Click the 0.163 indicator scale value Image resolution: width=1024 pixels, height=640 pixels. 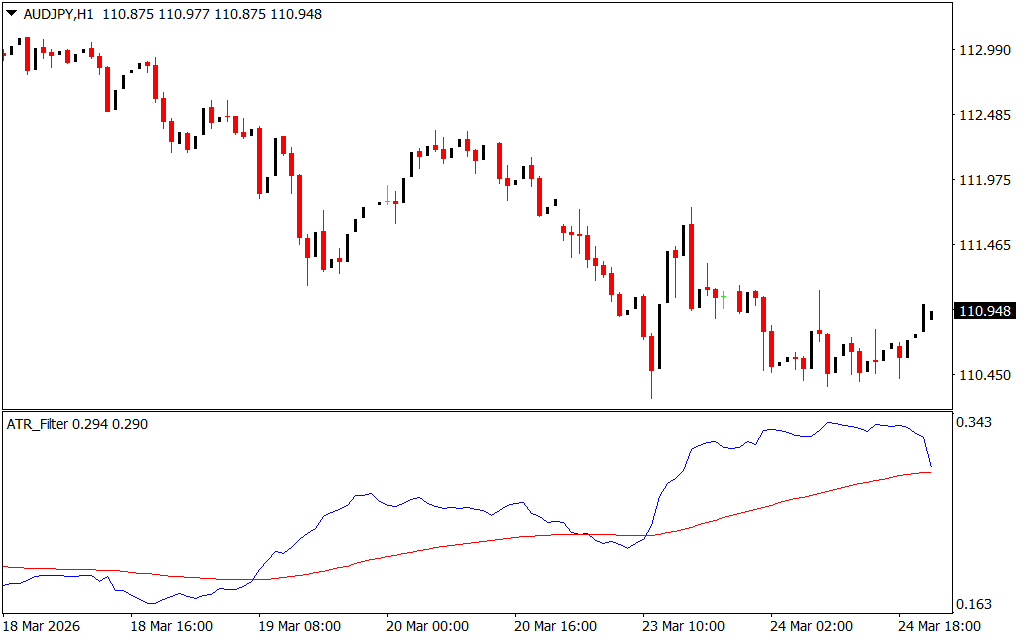[x=975, y=604]
